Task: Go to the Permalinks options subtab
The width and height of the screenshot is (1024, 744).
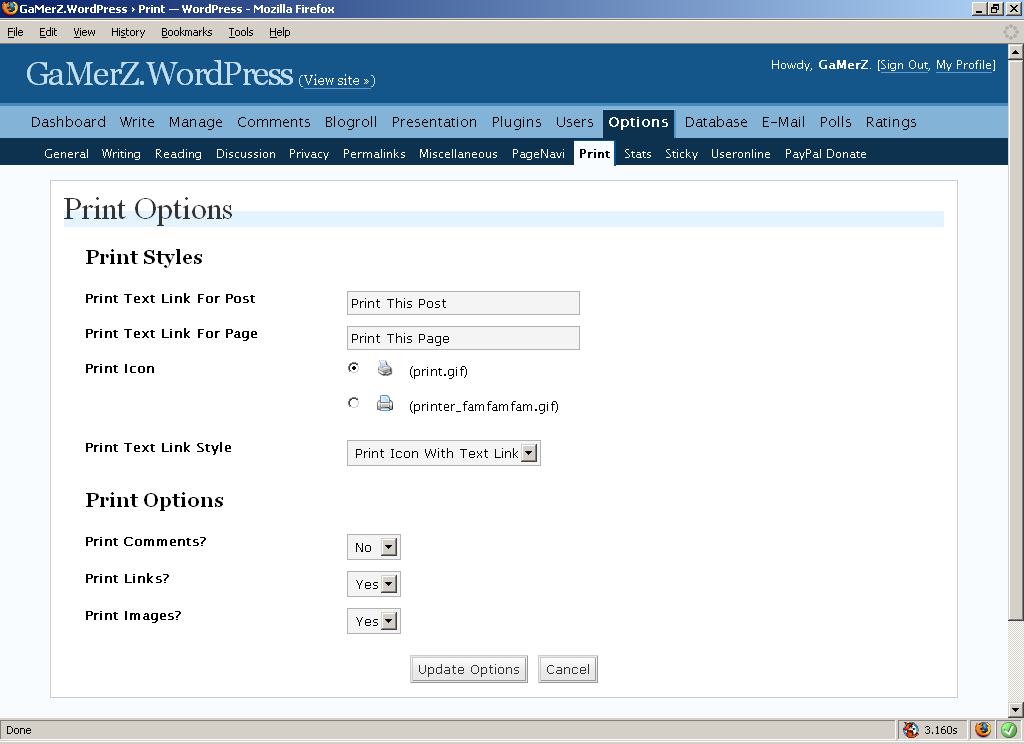Action: [374, 154]
